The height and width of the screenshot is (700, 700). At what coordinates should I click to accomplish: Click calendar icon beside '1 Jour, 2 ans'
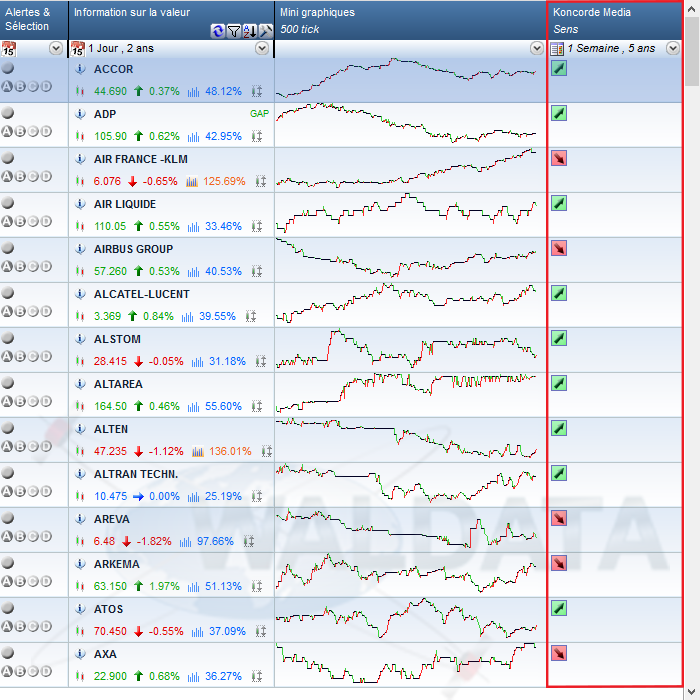78,48
